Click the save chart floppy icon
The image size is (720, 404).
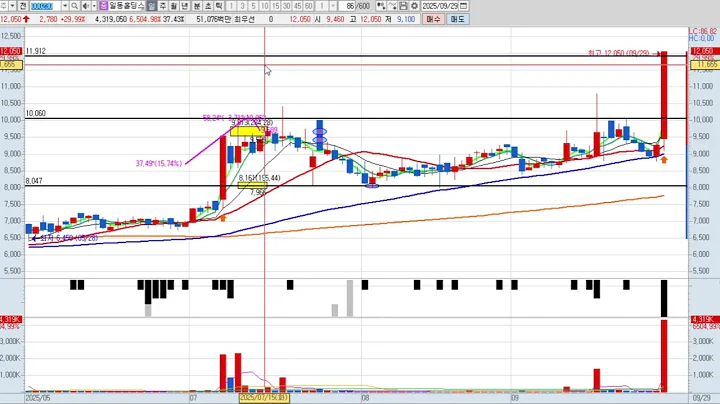click(403, 6)
